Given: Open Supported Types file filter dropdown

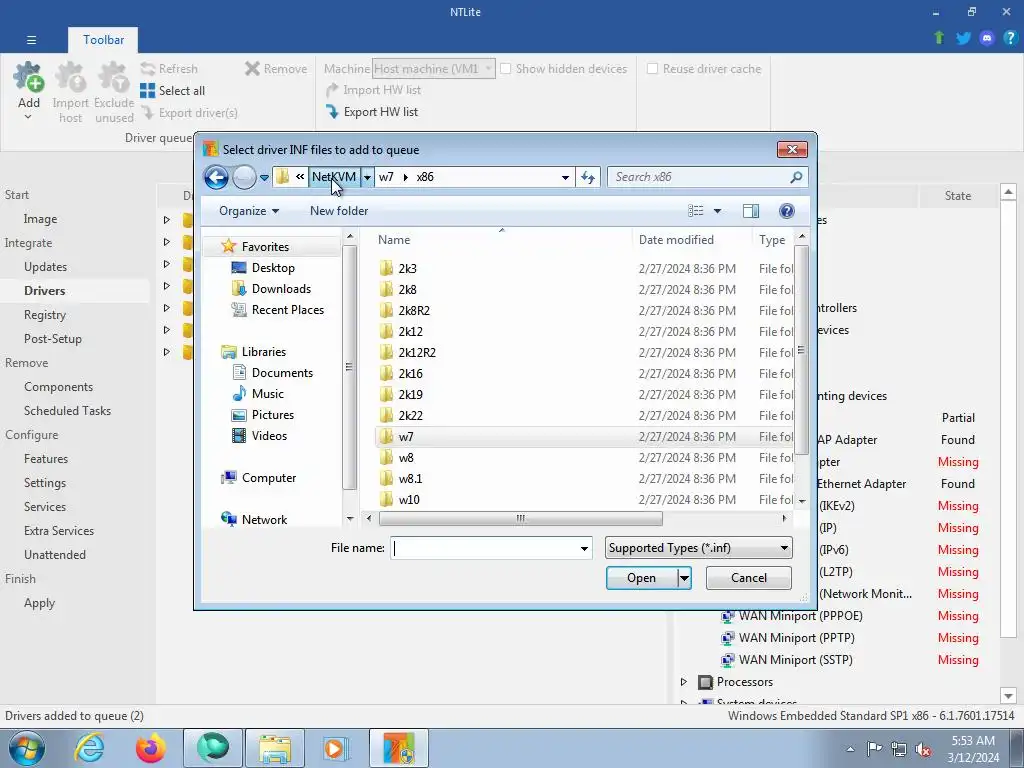Looking at the screenshot, I should click(699, 548).
